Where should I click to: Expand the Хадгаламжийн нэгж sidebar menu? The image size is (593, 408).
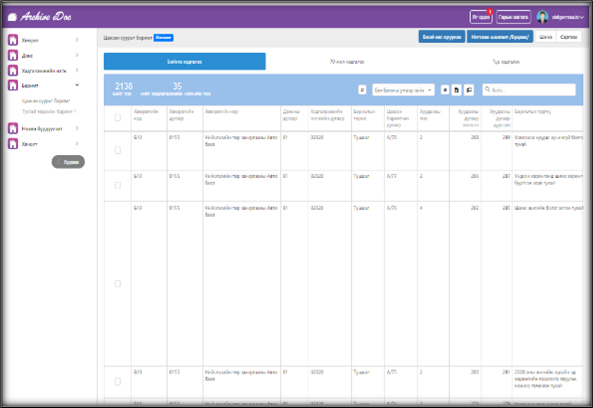click(x=77, y=70)
